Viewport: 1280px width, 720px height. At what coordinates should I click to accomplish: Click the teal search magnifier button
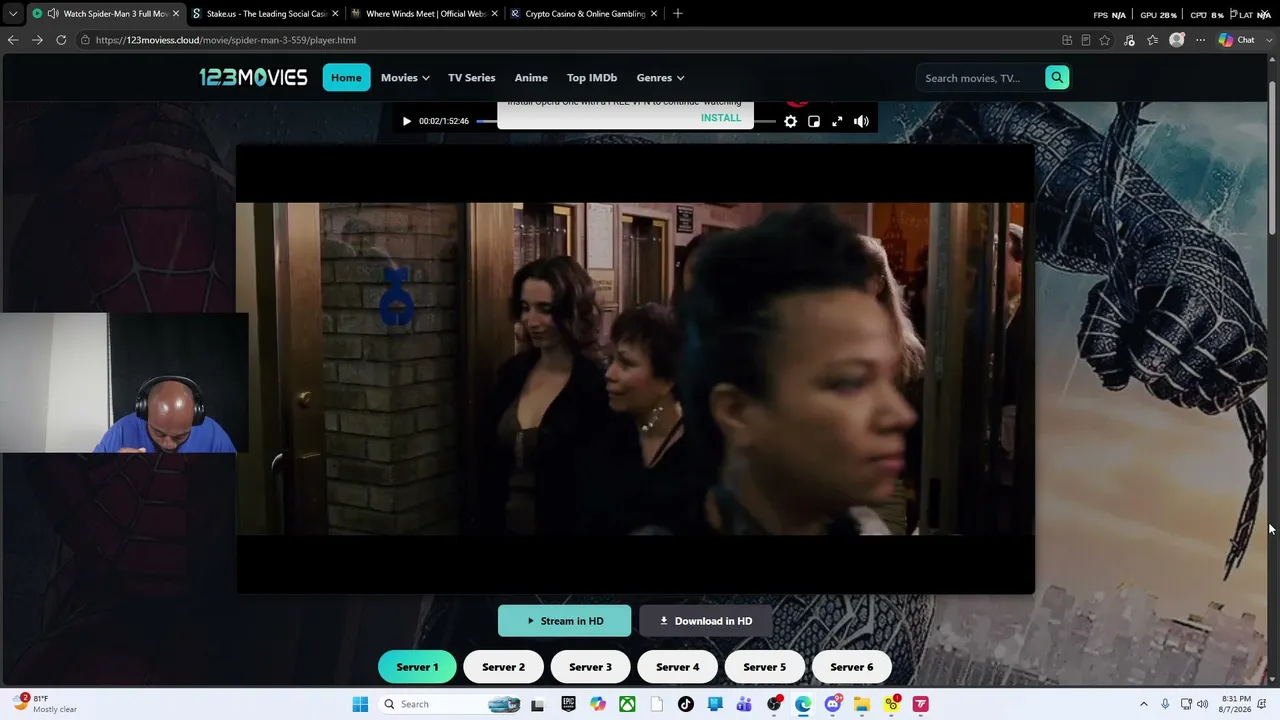point(1057,77)
